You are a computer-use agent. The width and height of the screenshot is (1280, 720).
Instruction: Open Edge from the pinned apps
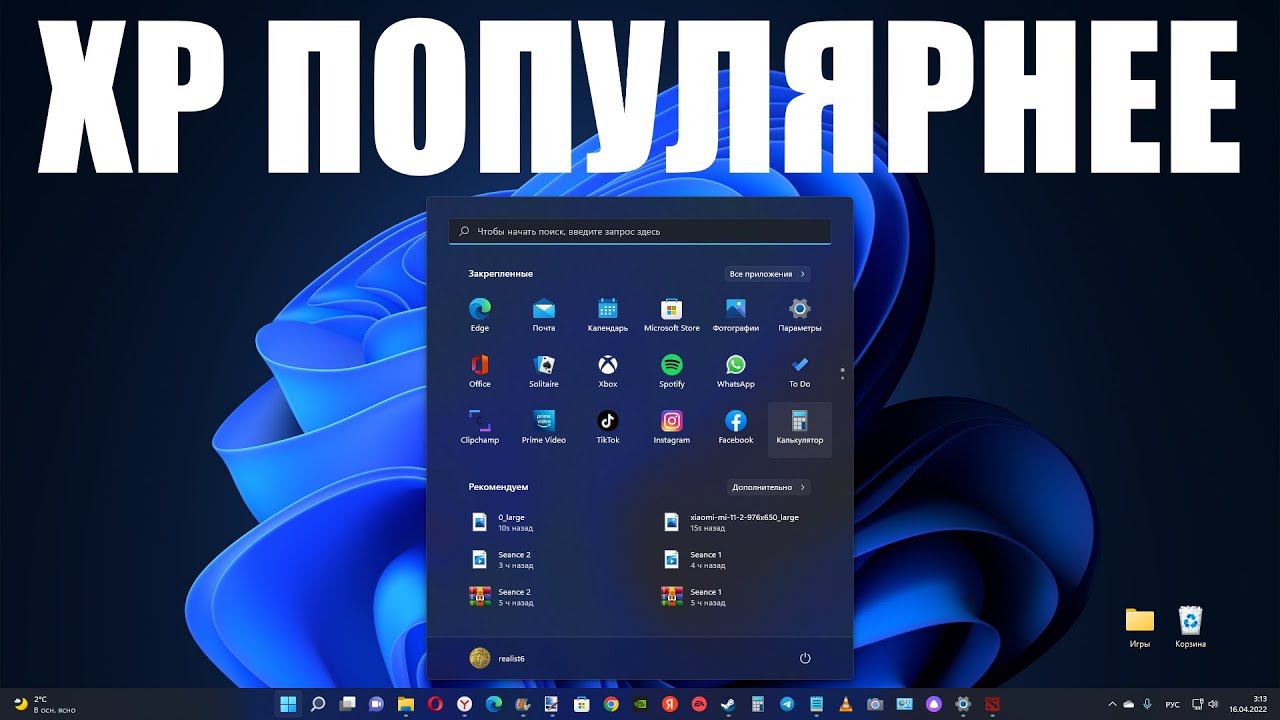pyautogui.click(x=480, y=314)
